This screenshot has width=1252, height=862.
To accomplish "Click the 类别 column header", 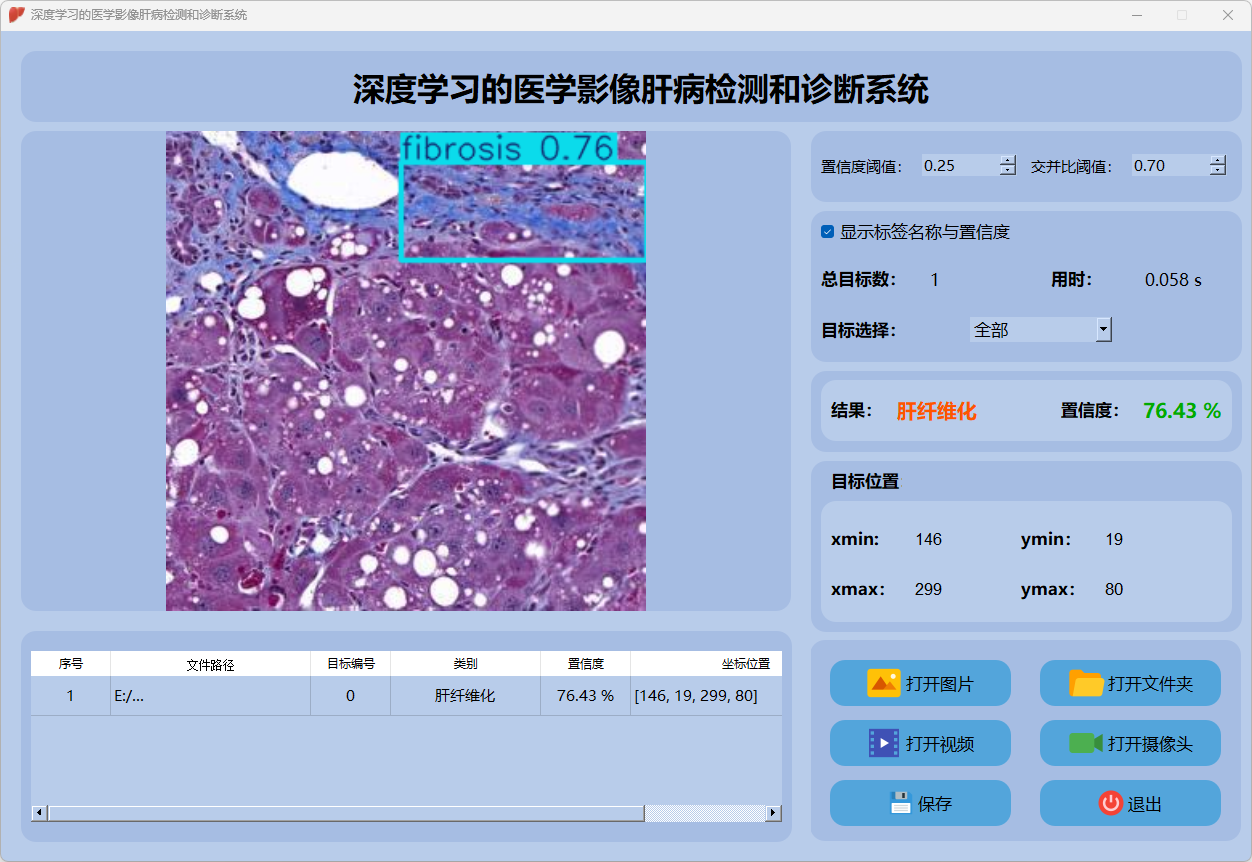I will 465,664.
